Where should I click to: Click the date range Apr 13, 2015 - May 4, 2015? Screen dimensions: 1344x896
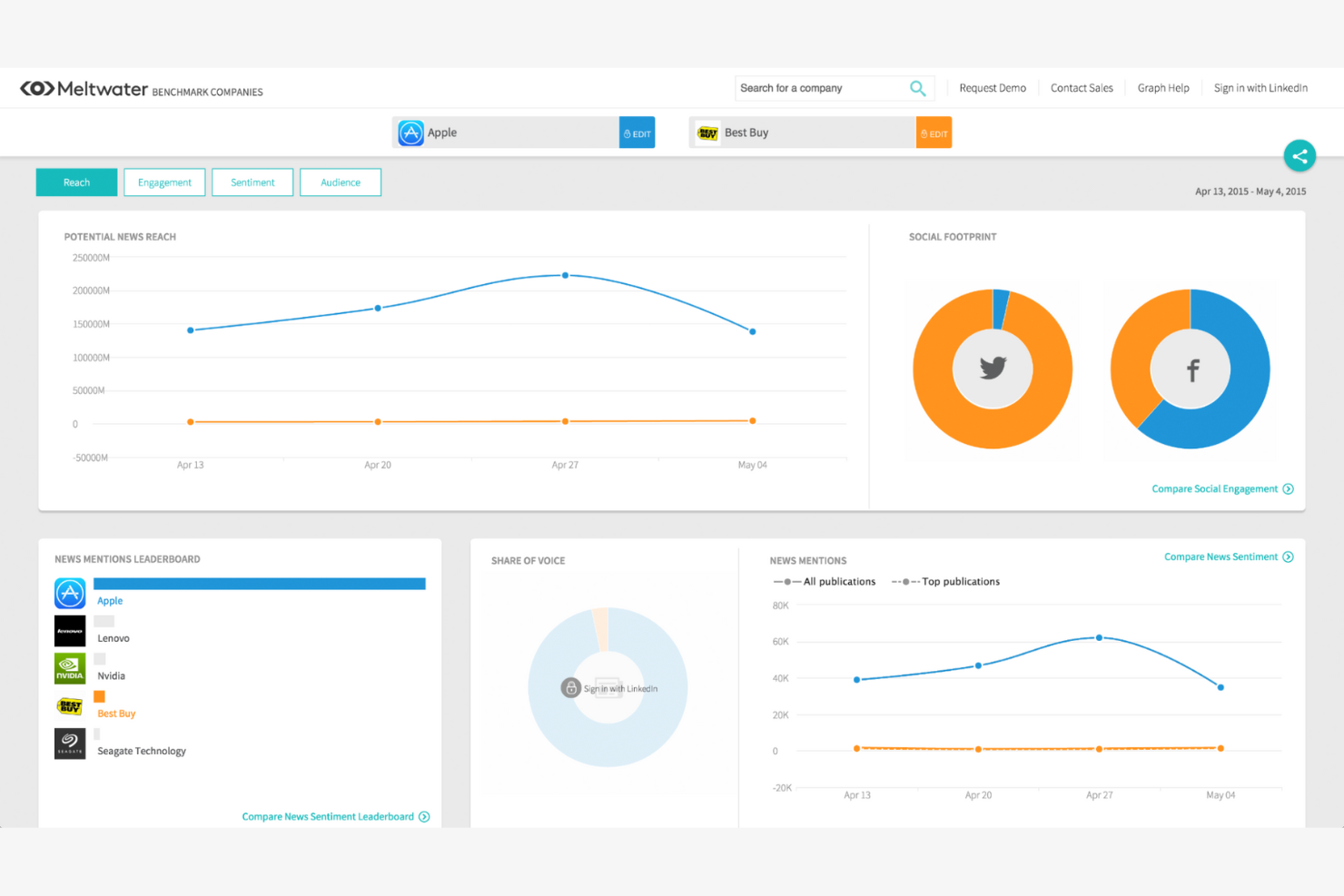point(1250,192)
